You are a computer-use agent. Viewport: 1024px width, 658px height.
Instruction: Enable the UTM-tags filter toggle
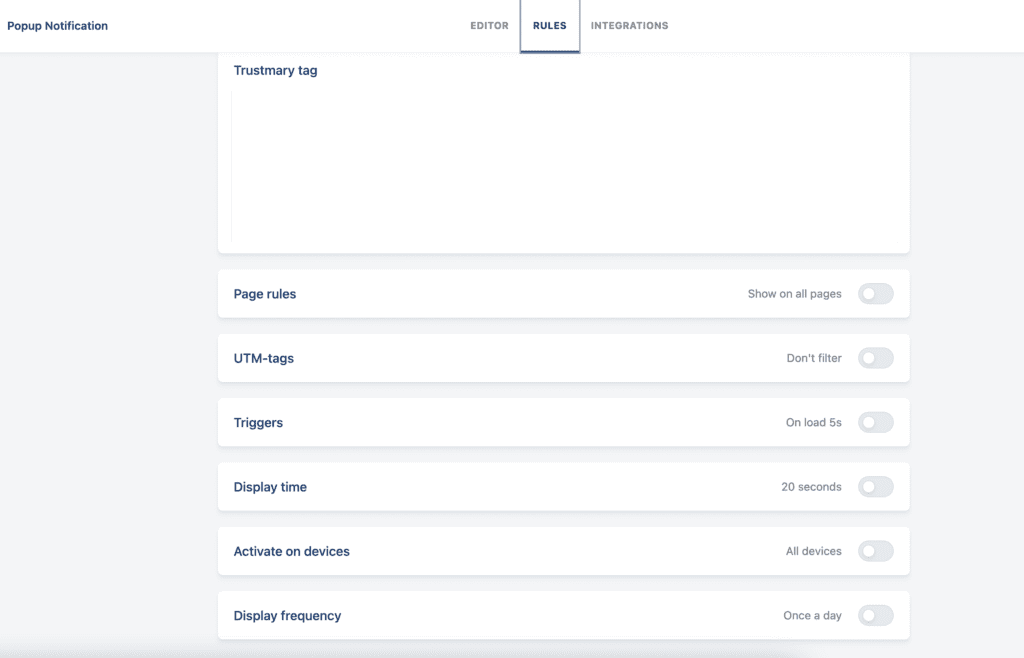[876, 358]
